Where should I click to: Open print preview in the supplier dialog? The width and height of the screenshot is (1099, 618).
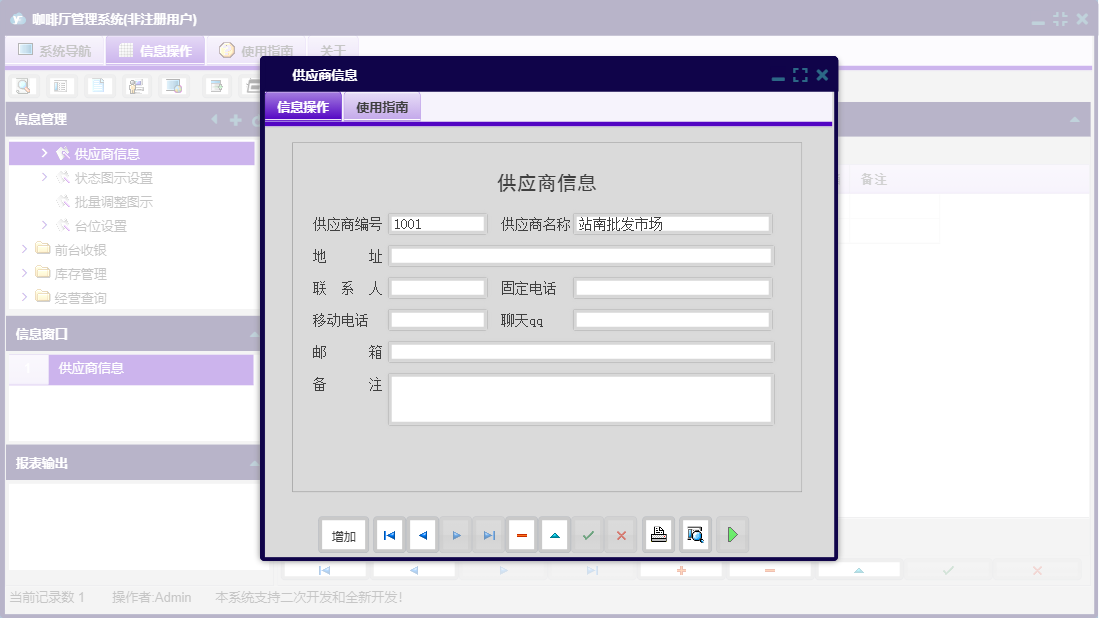694,534
